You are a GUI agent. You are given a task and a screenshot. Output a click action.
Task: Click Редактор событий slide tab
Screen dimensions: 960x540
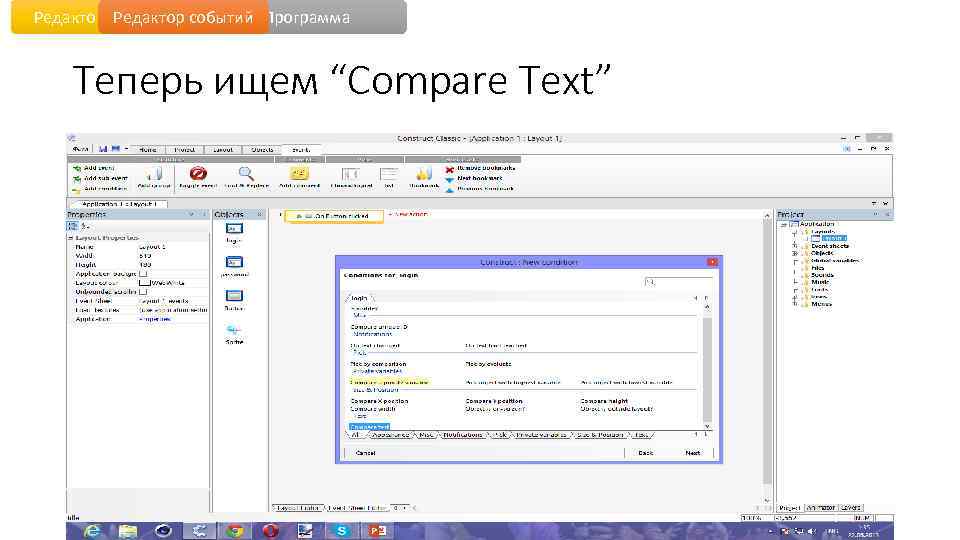[x=182, y=17]
